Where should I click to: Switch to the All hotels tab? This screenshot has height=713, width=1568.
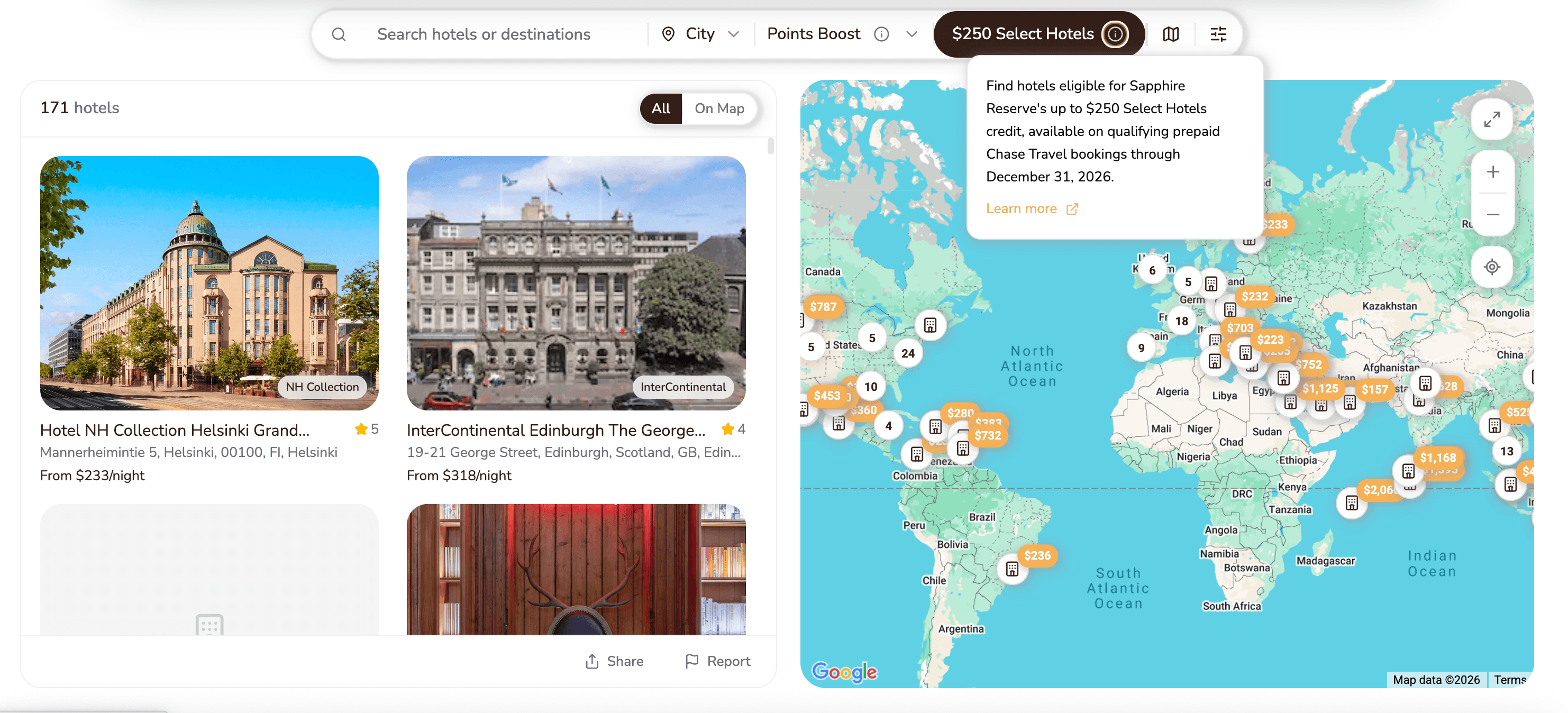click(660, 108)
